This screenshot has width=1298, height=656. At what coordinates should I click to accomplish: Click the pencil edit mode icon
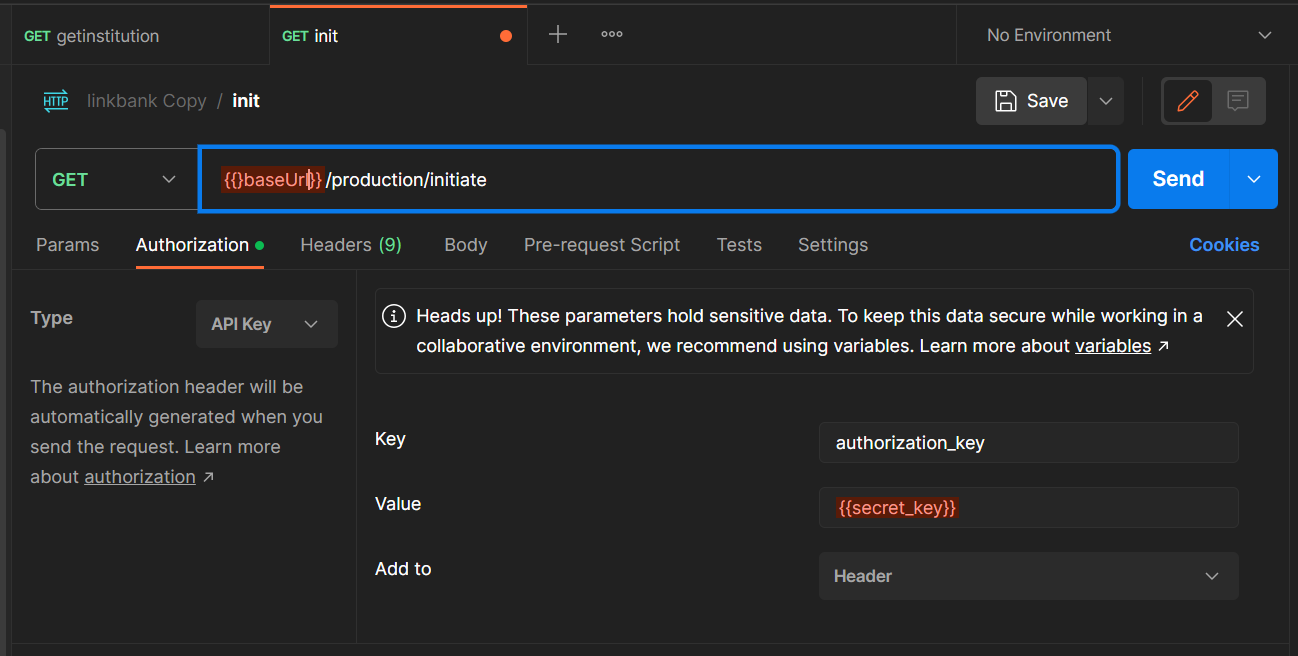[1188, 101]
